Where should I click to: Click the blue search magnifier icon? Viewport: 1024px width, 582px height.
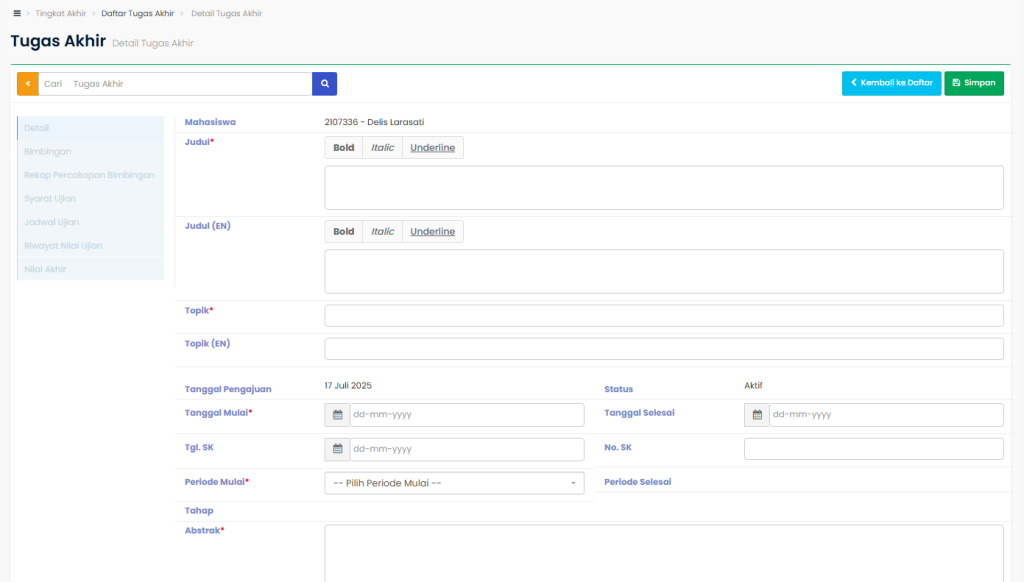pos(324,84)
